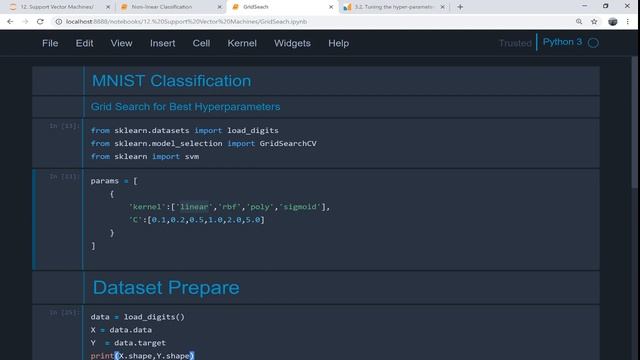Open the Kernel menu
The image size is (640, 360).
(x=242, y=43)
